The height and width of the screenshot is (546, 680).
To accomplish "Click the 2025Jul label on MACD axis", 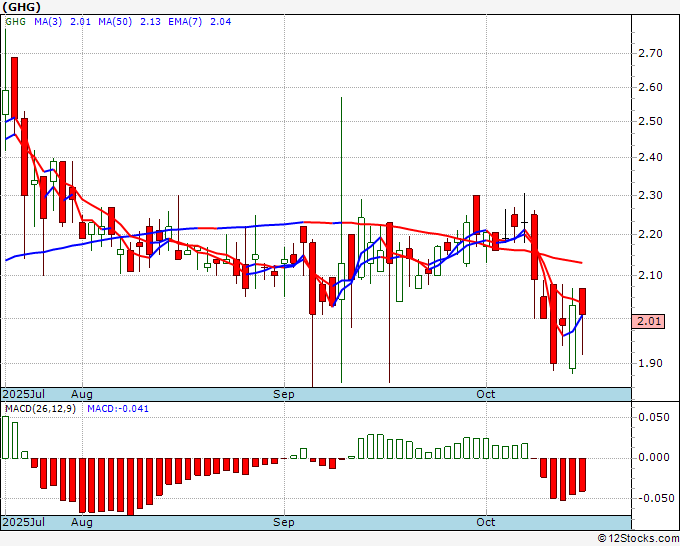I will coord(24,522).
